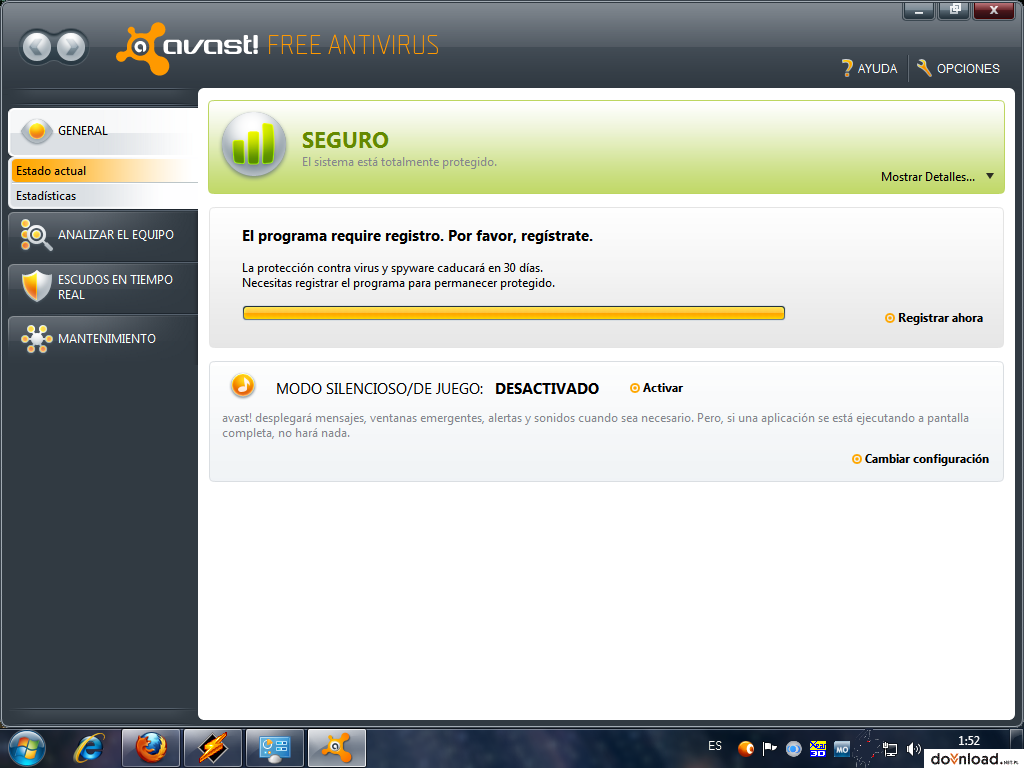Go forward with the right navigation arrow
1024x768 pixels.
[71, 47]
